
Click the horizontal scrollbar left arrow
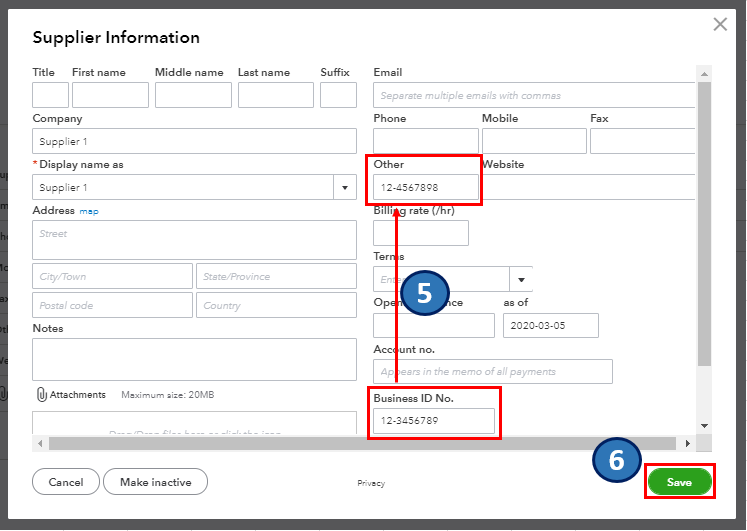(40, 443)
